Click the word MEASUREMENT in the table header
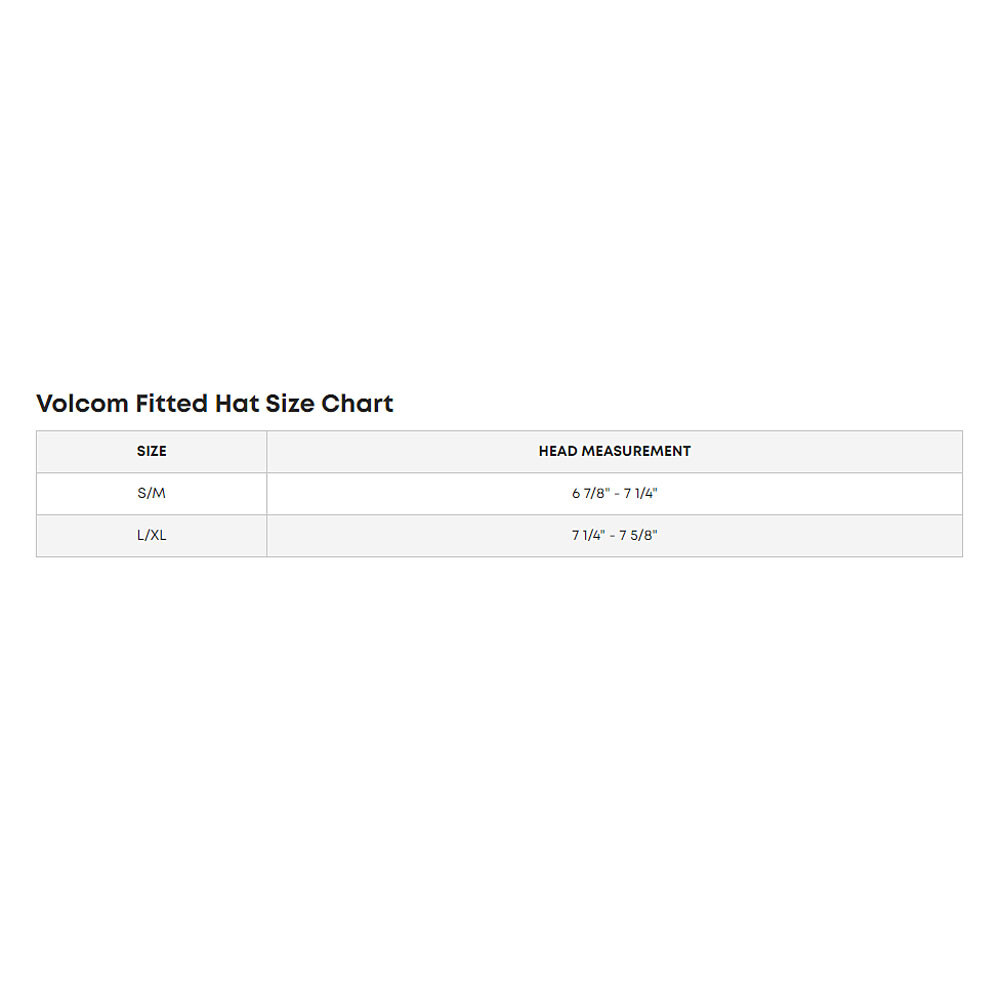The width and height of the screenshot is (1001, 1001). click(636, 451)
